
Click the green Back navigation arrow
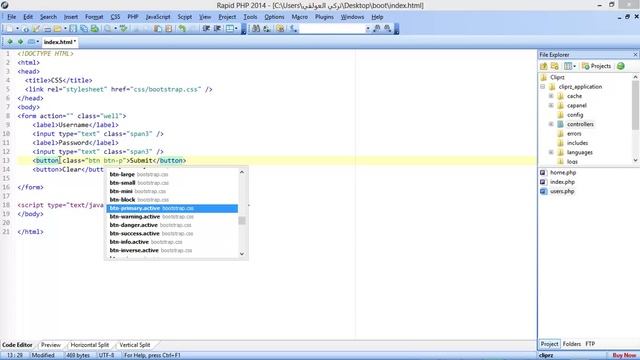point(10,42)
